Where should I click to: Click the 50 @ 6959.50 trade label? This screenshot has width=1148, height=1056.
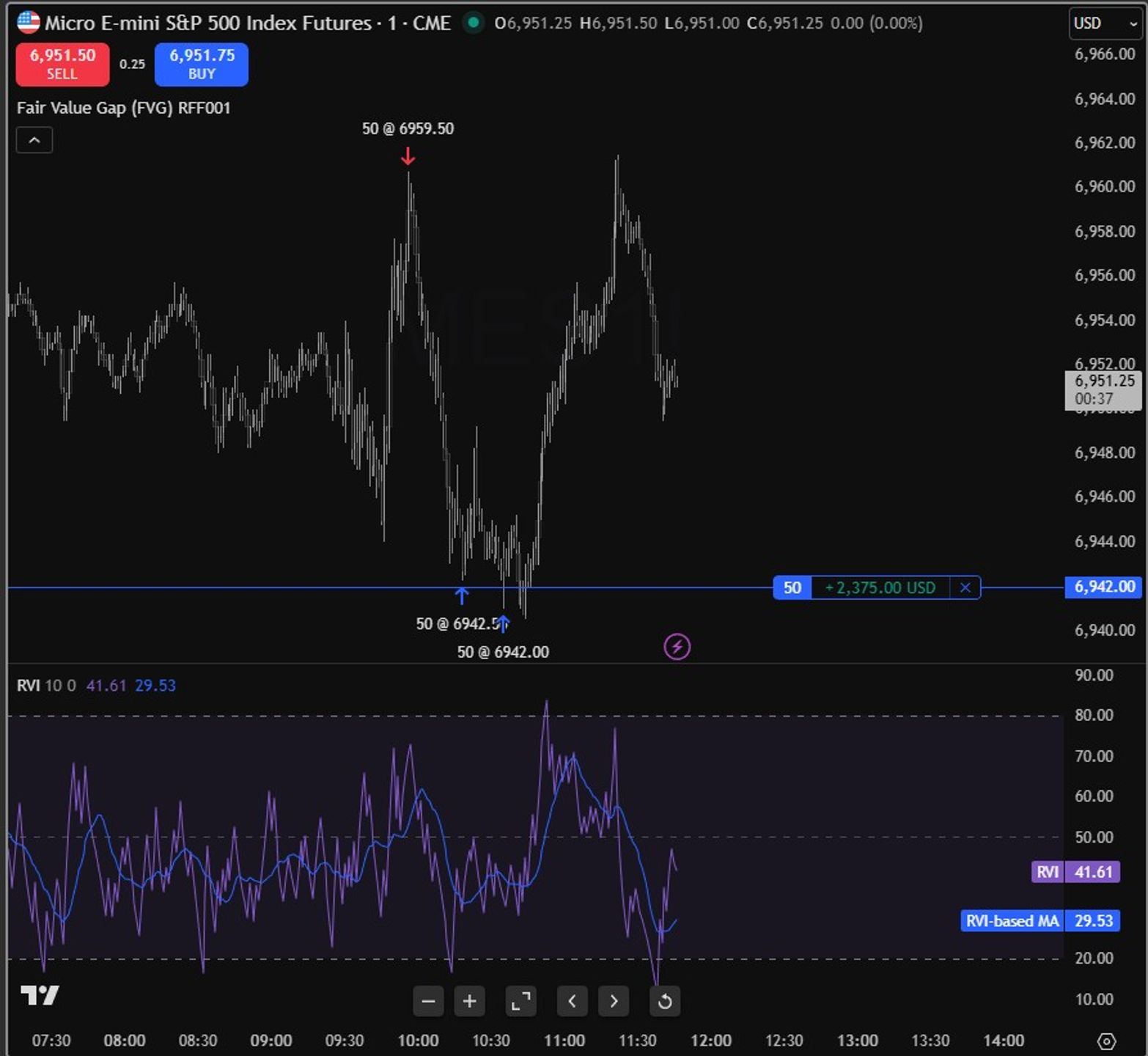coord(408,128)
